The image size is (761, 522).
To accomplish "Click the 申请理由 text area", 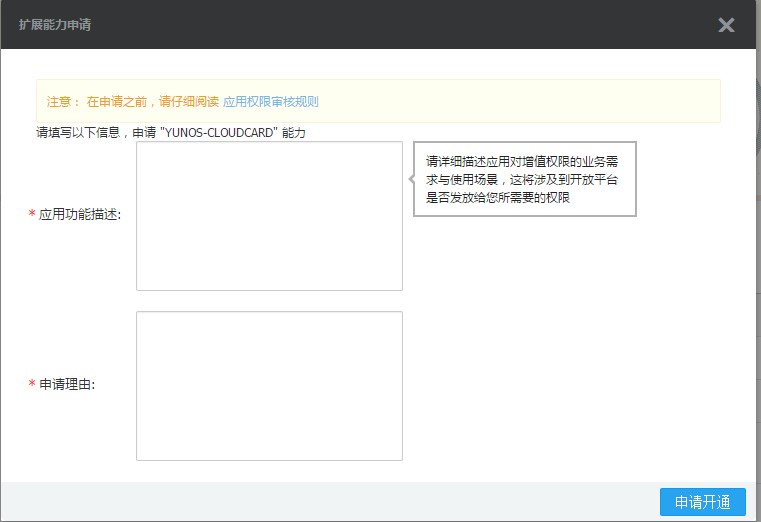I will tap(269, 386).
